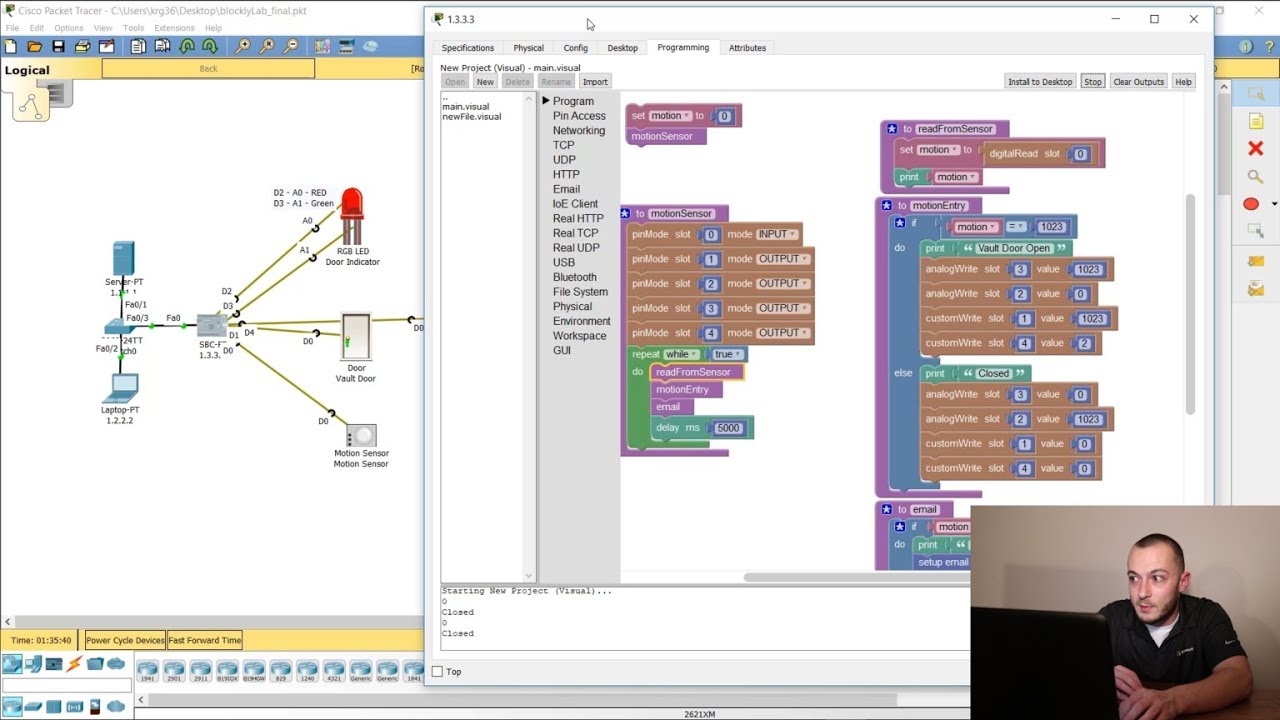
Task: Click the Vault Door device on canvas
Action: point(355,337)
